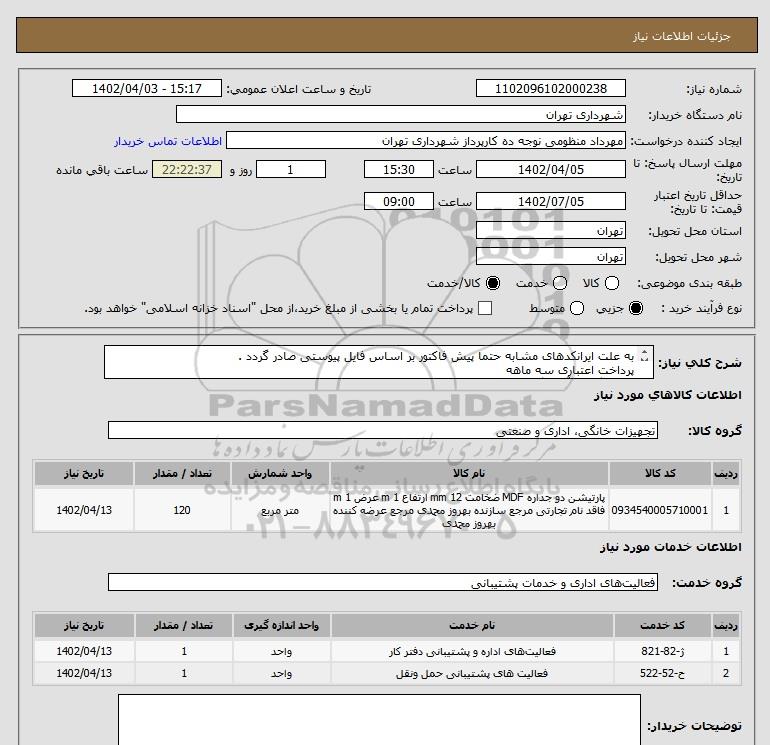The image size is (770, 745).
Task: Click the goods group field تجهیزات خانگی، اداری و صنعتی
Action: [x=383, y=430]
